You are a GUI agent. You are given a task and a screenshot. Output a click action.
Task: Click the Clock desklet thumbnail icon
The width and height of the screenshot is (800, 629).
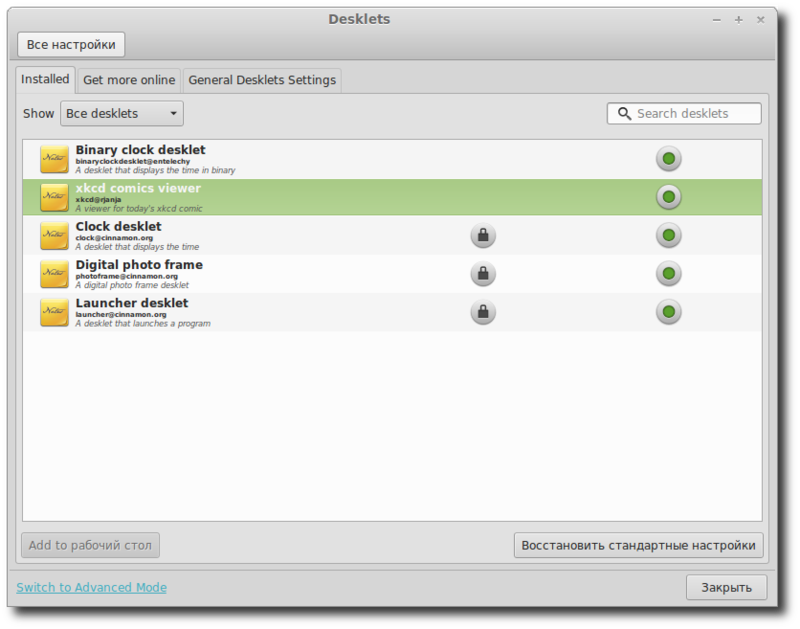pos(54,235)
